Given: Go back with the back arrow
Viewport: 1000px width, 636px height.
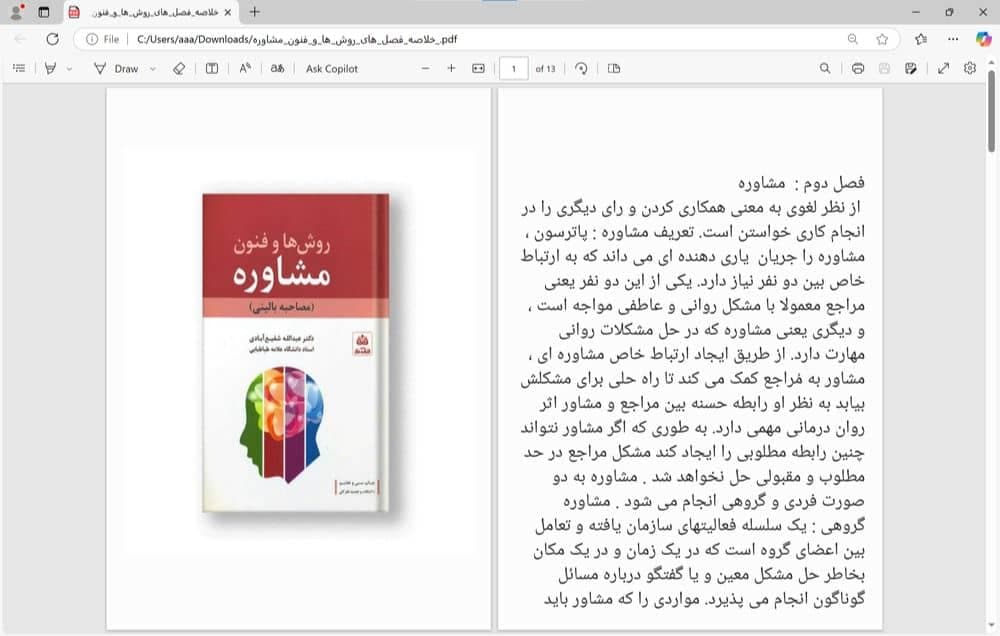Looking at the screenshot, I should pyautogui.click(x=20, y=39).
